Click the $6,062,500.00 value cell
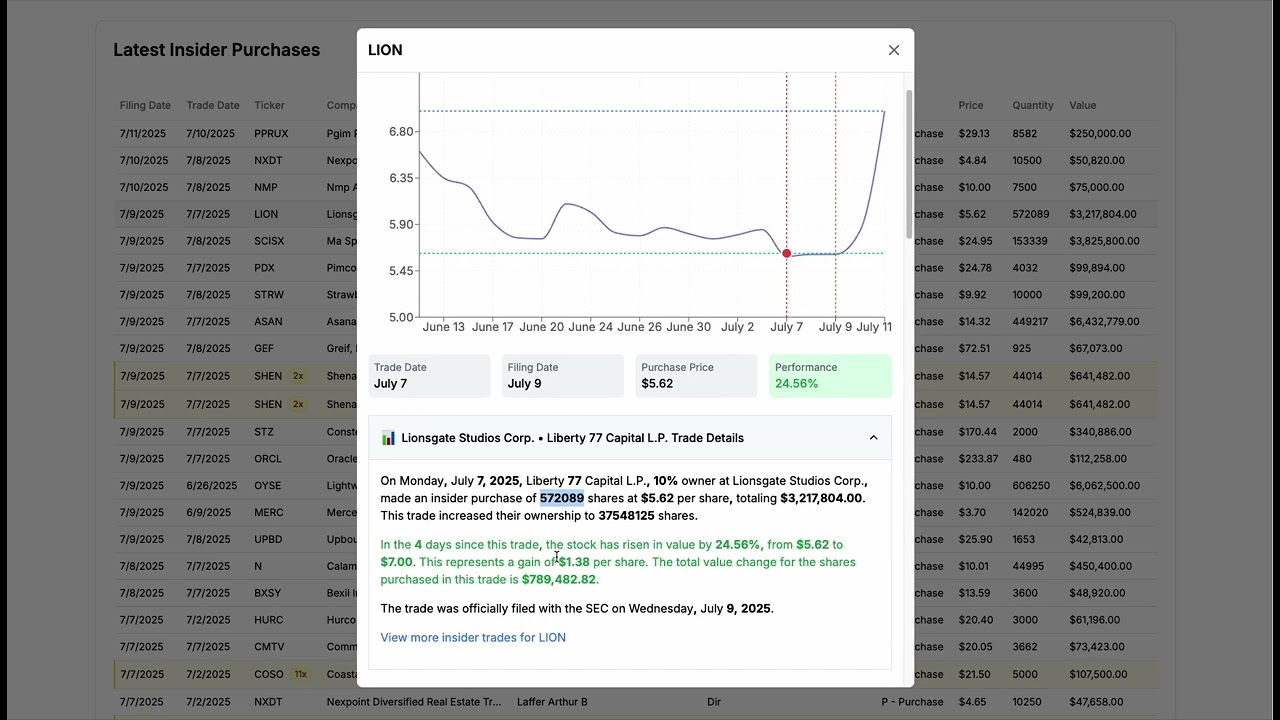The image size is (1280, 720). [1104, 486]
